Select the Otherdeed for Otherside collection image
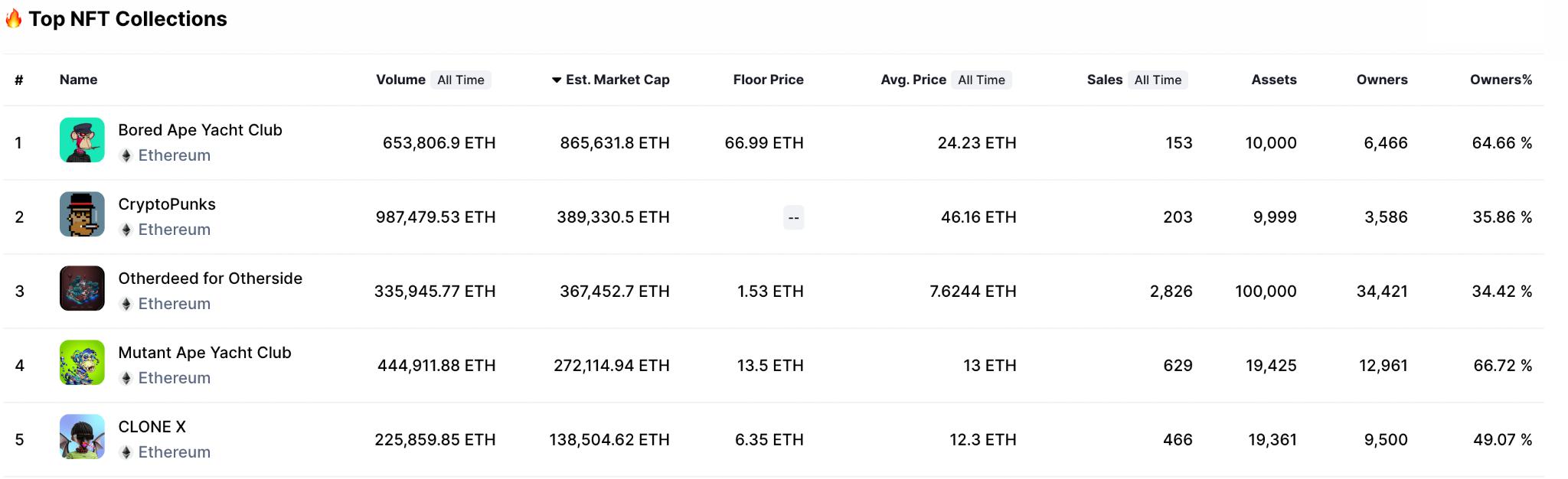This screenshot has height=479, width=1568. pos(82,288)
